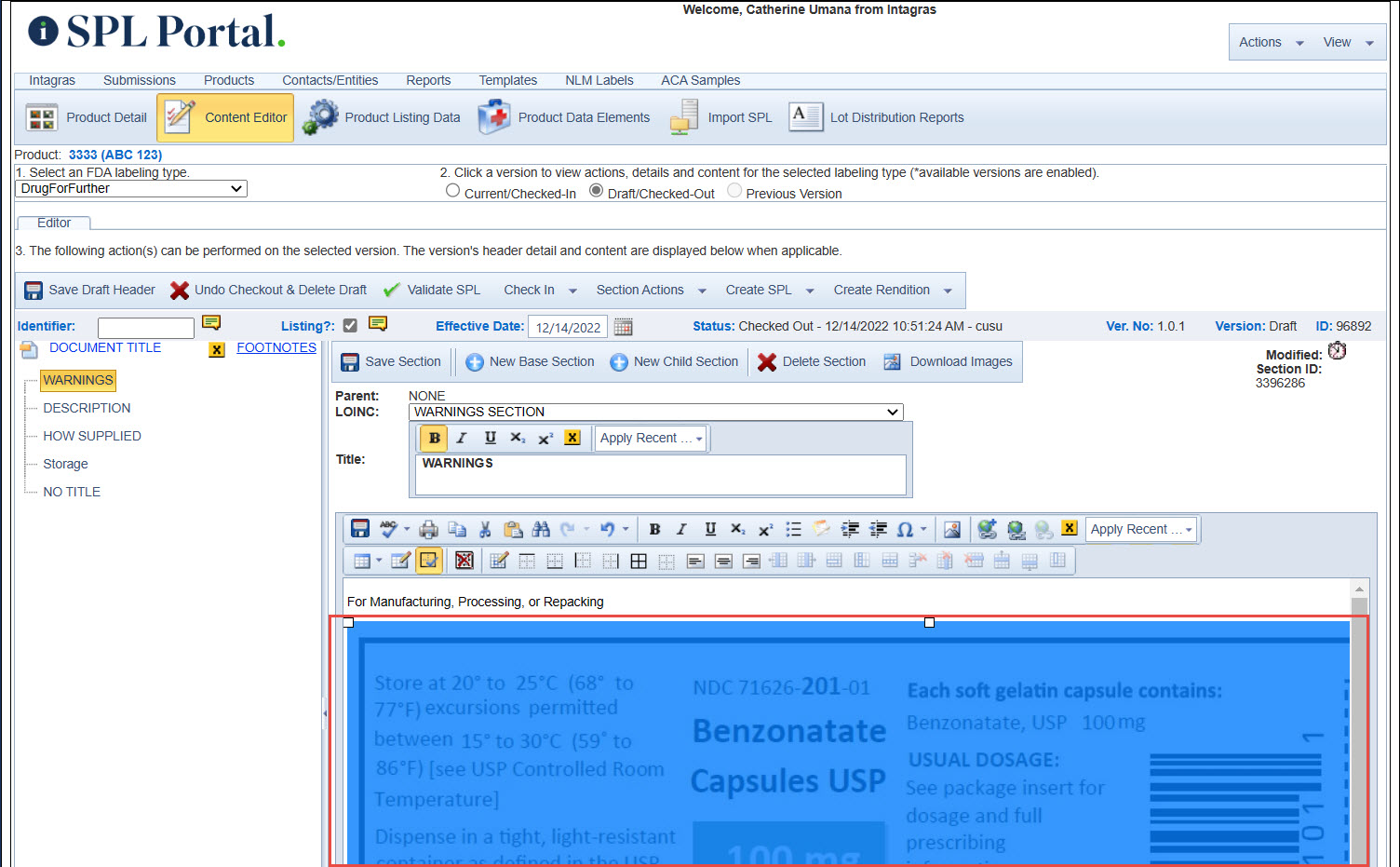Select the Current/Checked-In radio button
Viewport: 1400px width, 867px height.
pos(452,191)
